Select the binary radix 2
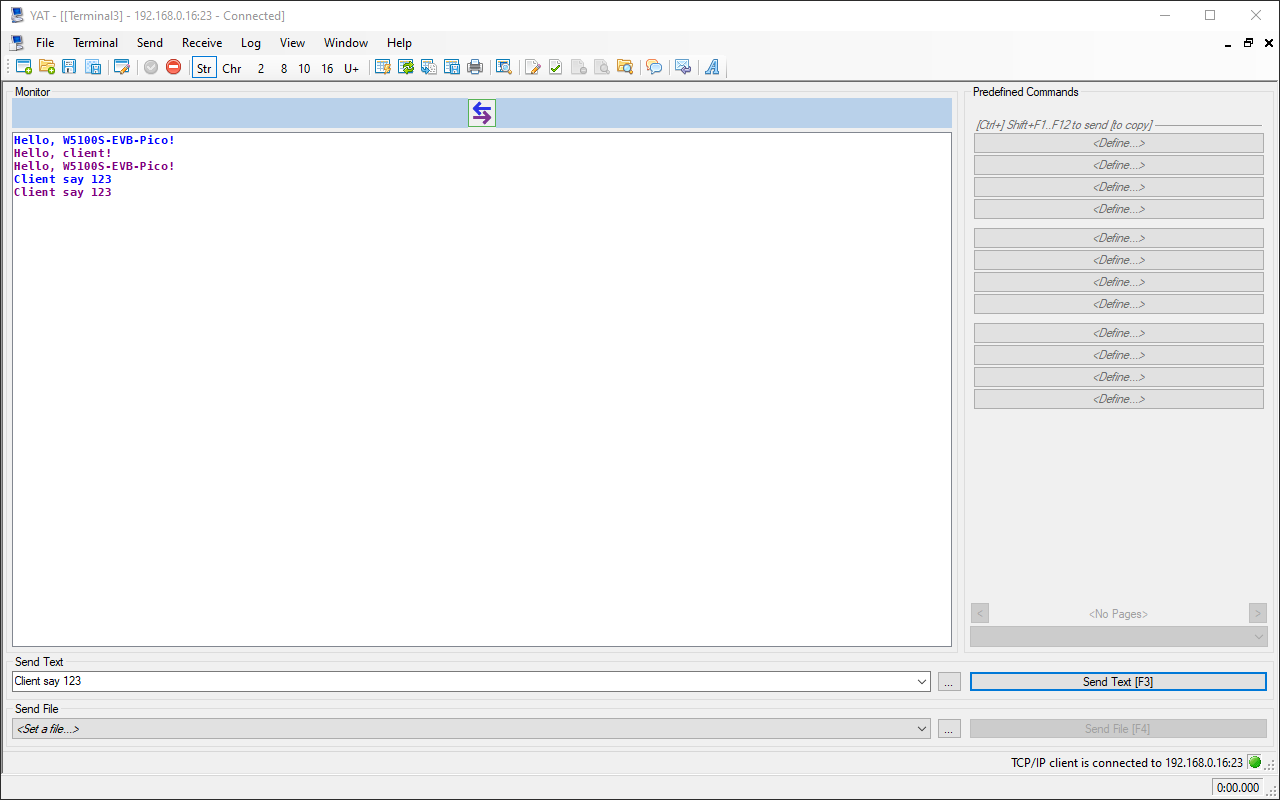This screenshot has width=1280, height=800. (x=261, y=68)
